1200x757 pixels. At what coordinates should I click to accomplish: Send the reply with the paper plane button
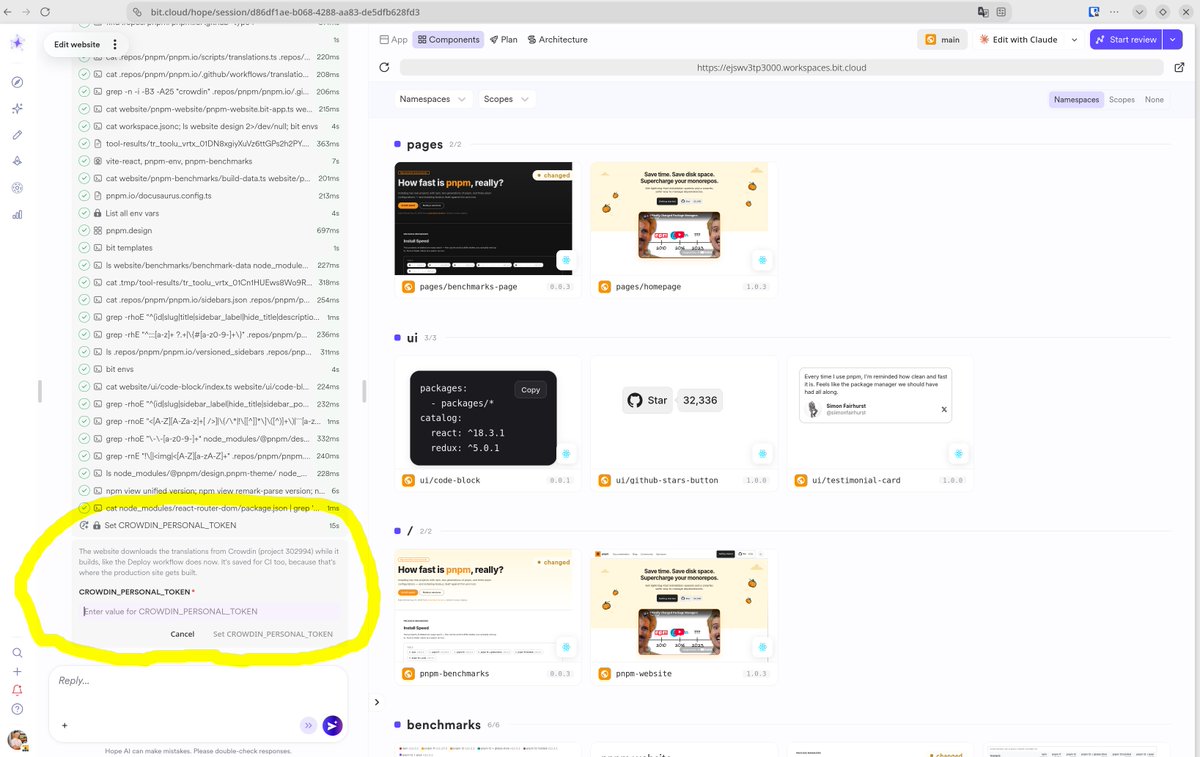click(x=332, y=726)
